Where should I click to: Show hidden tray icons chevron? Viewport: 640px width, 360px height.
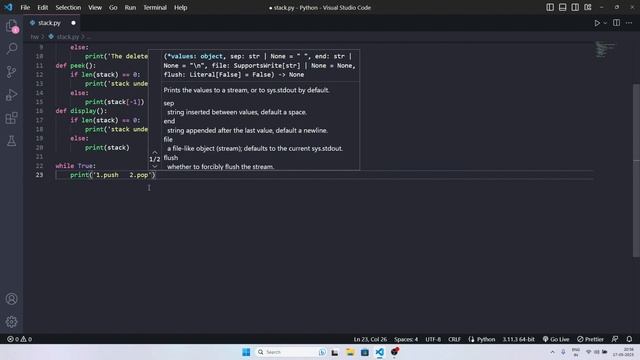552,352
